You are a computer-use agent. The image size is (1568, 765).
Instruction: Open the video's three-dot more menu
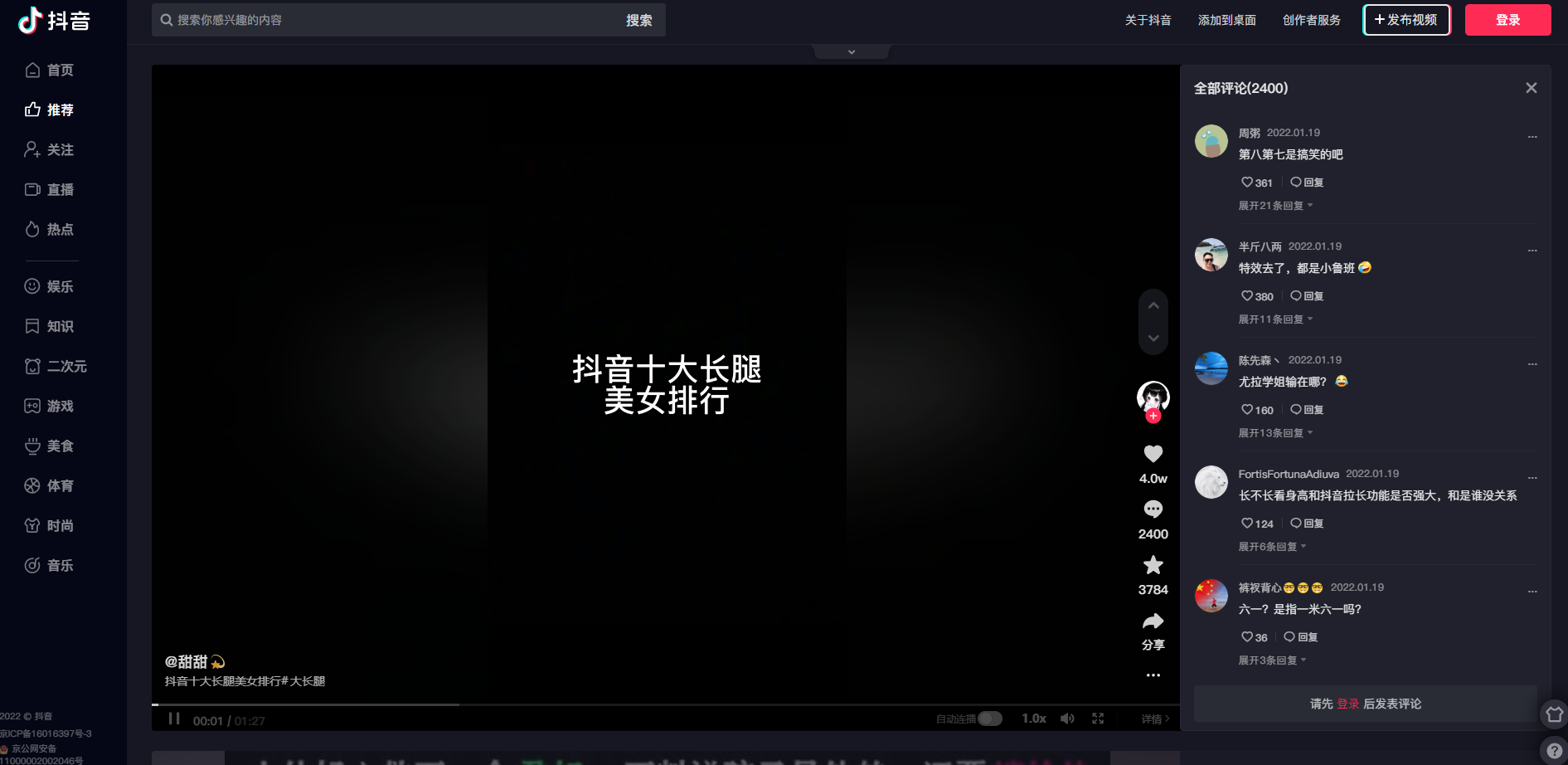point(1153,675)
